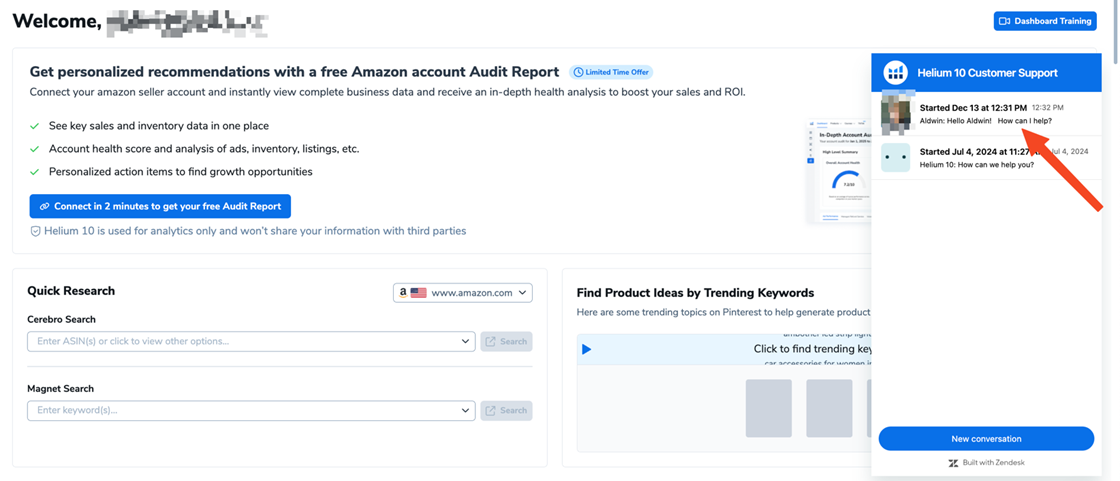Start a New conversation

(985, 438)
